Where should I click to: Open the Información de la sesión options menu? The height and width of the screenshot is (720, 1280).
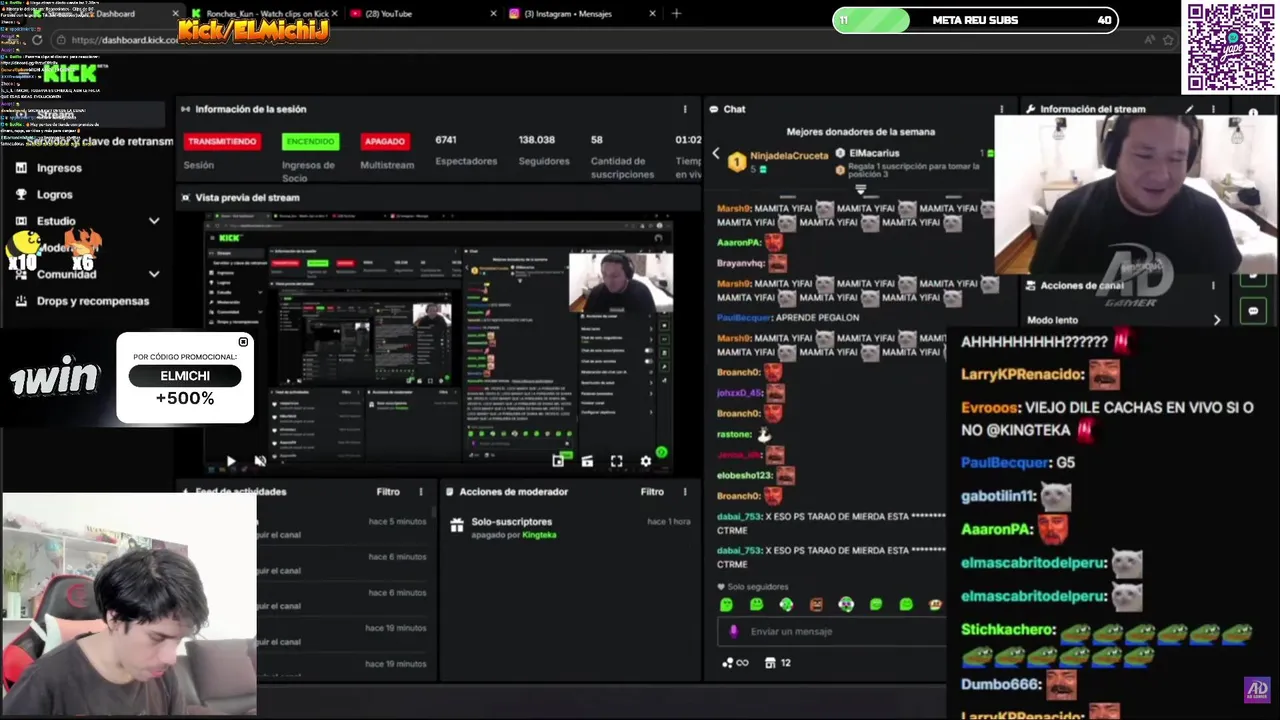point(685,109)
